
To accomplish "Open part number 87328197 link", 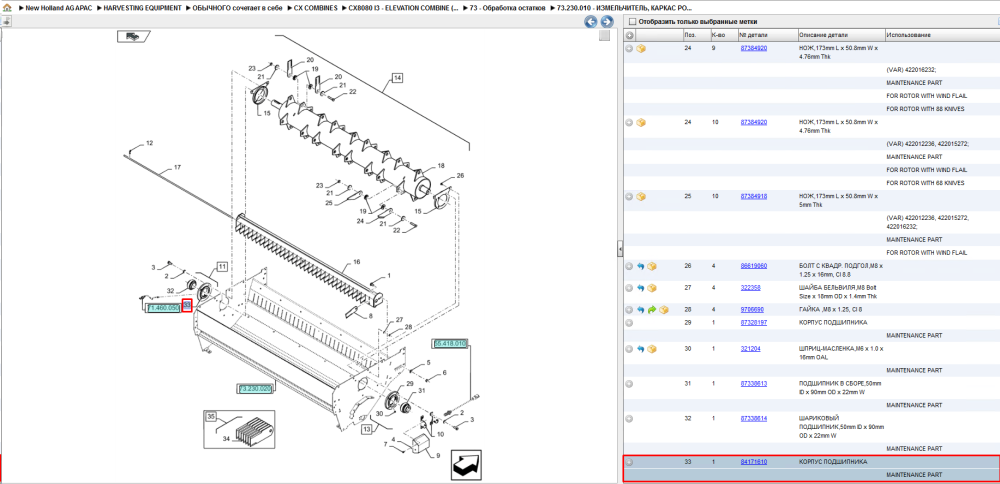I will pyautogui.click(x=753, y=323).
